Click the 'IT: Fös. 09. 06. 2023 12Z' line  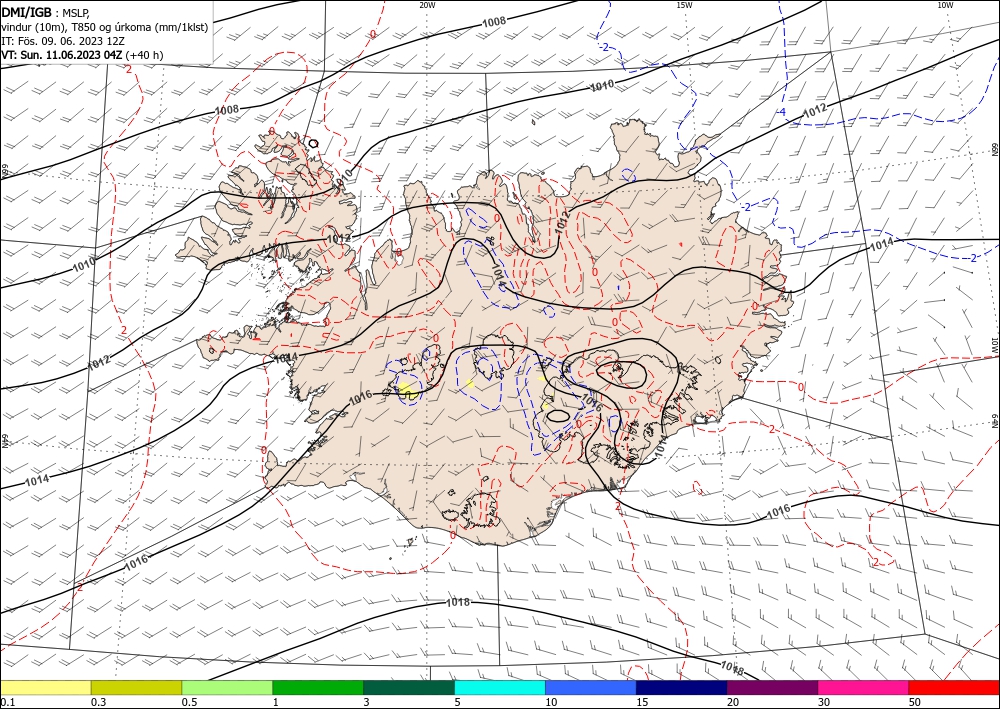(x=63, y=41)
